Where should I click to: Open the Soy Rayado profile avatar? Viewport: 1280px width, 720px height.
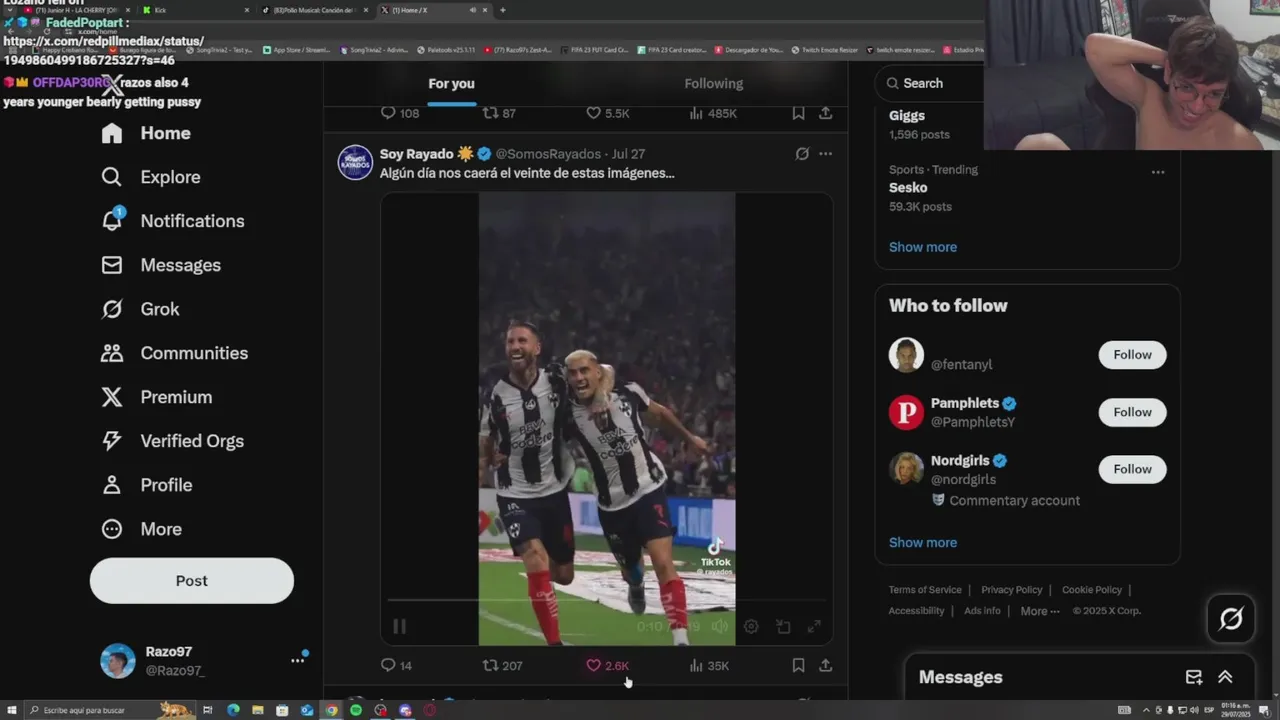point(355,162)
